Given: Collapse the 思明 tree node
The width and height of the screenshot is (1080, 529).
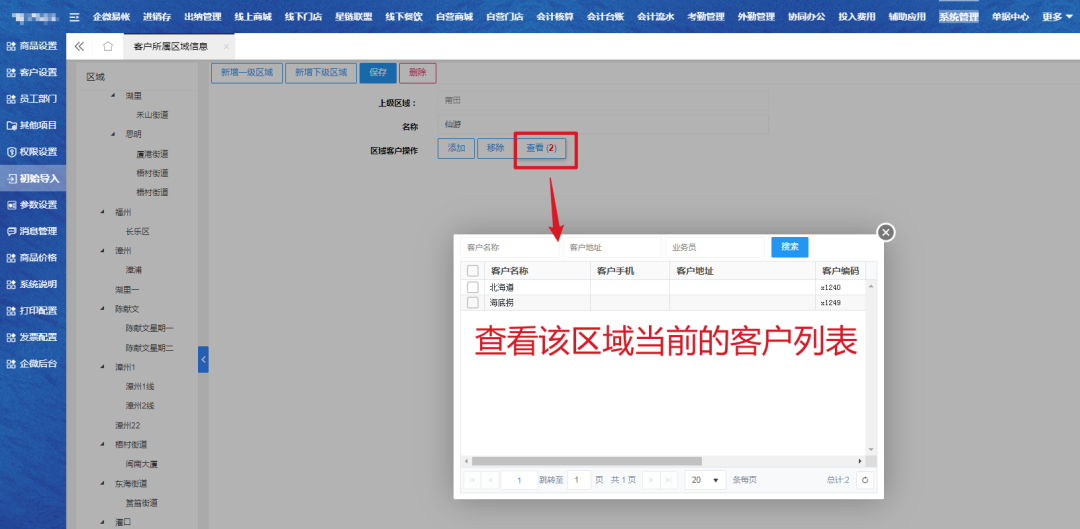Looking at the screenshot, I should point(114,134).
